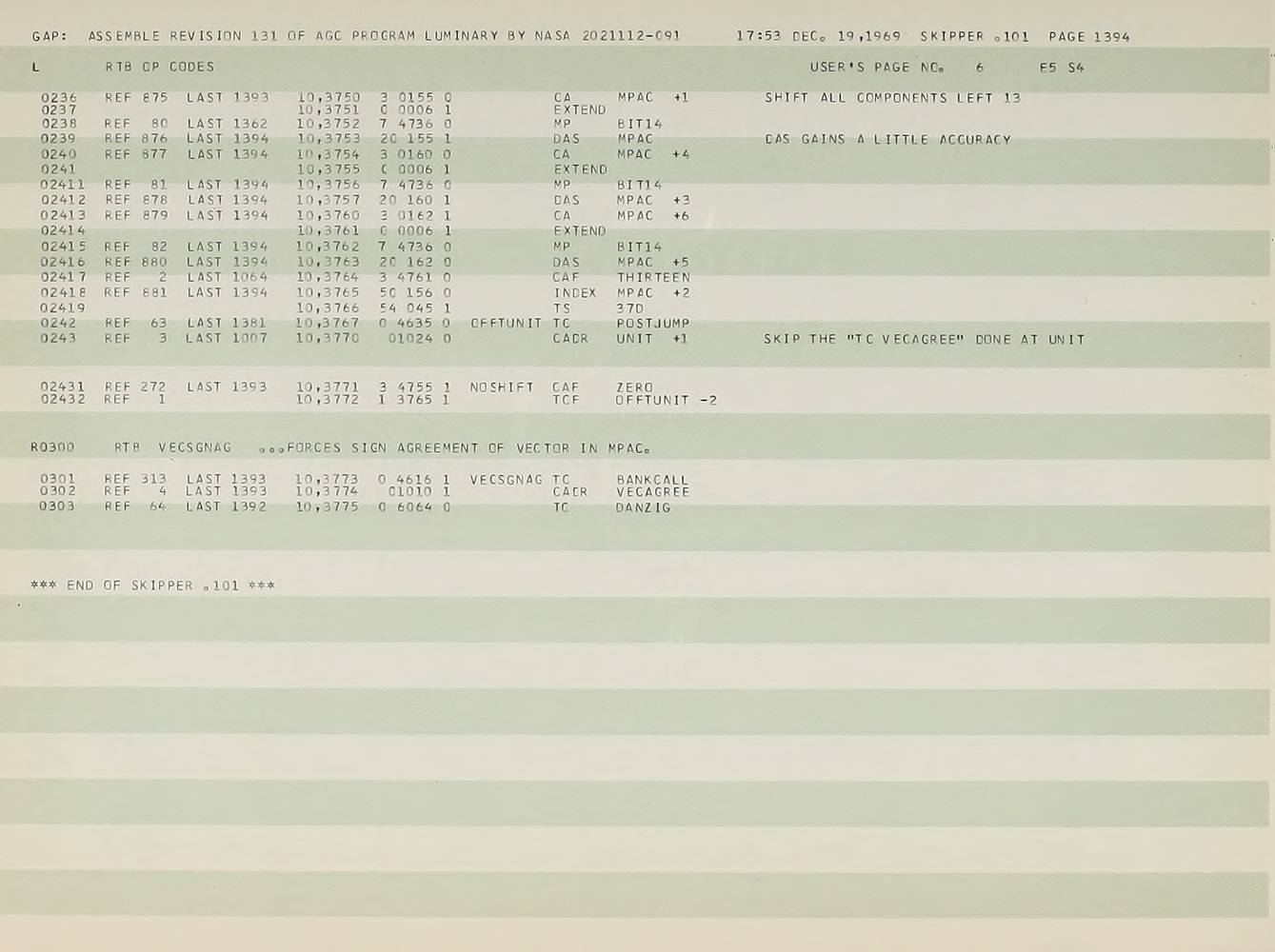
Task: Click the 'SHIFT ALL COMPONENTS LEFT 13' comment
Action: click(x=892, y=98)
